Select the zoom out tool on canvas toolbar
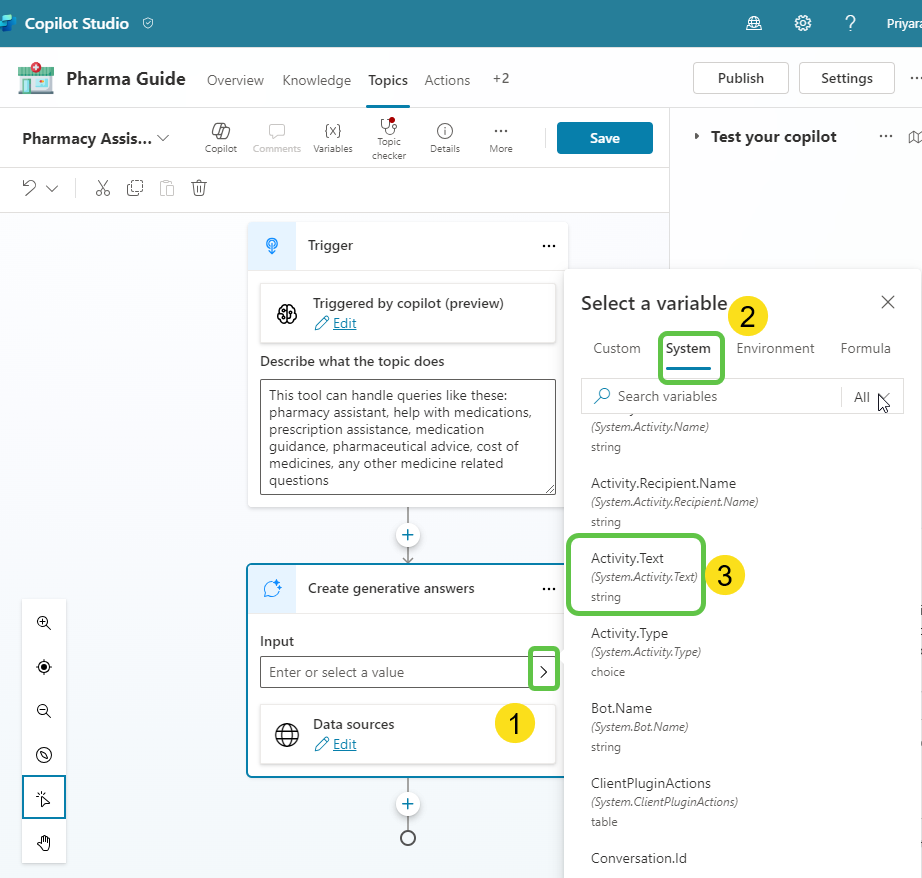Viewport: 922px width, 878px height. [x=43, y=711]
